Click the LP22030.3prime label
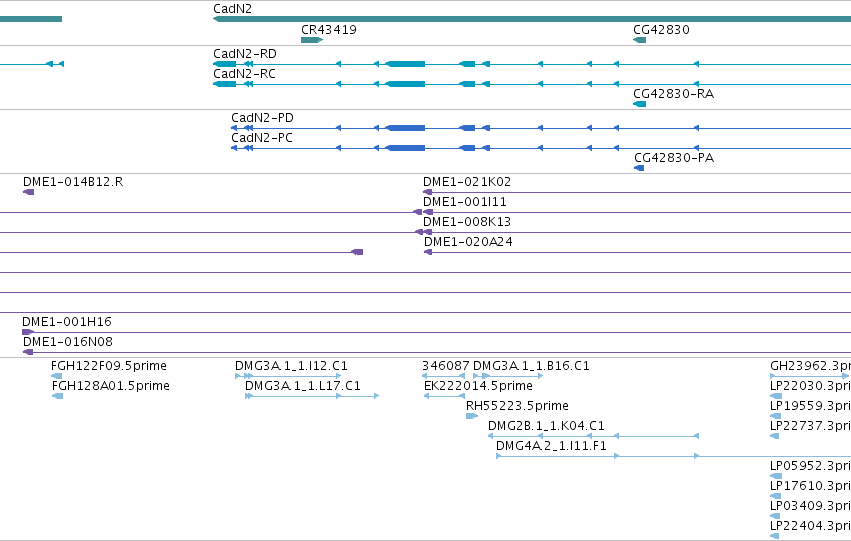Image resolution: width=851 pixels, height=541 pixels. pos(810,386)
